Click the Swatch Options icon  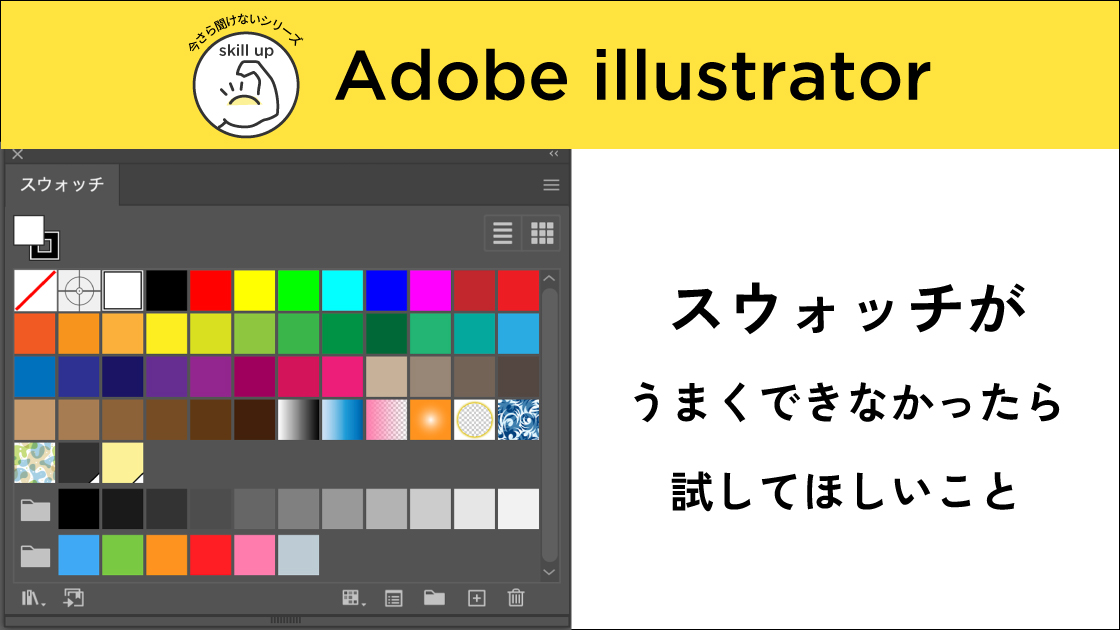tap(394, 599)
